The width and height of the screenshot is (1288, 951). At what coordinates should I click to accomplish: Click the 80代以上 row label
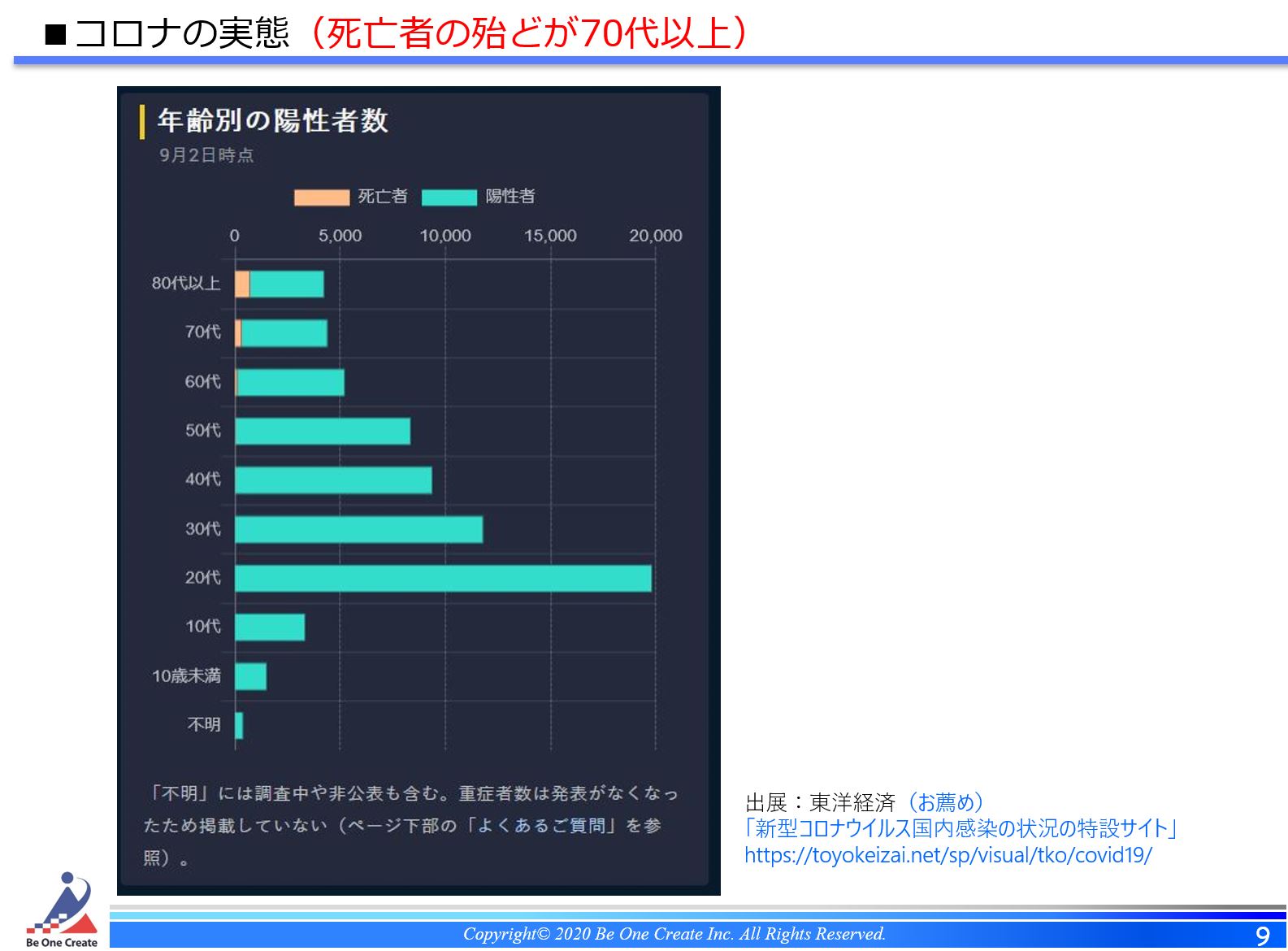[186, 284]
